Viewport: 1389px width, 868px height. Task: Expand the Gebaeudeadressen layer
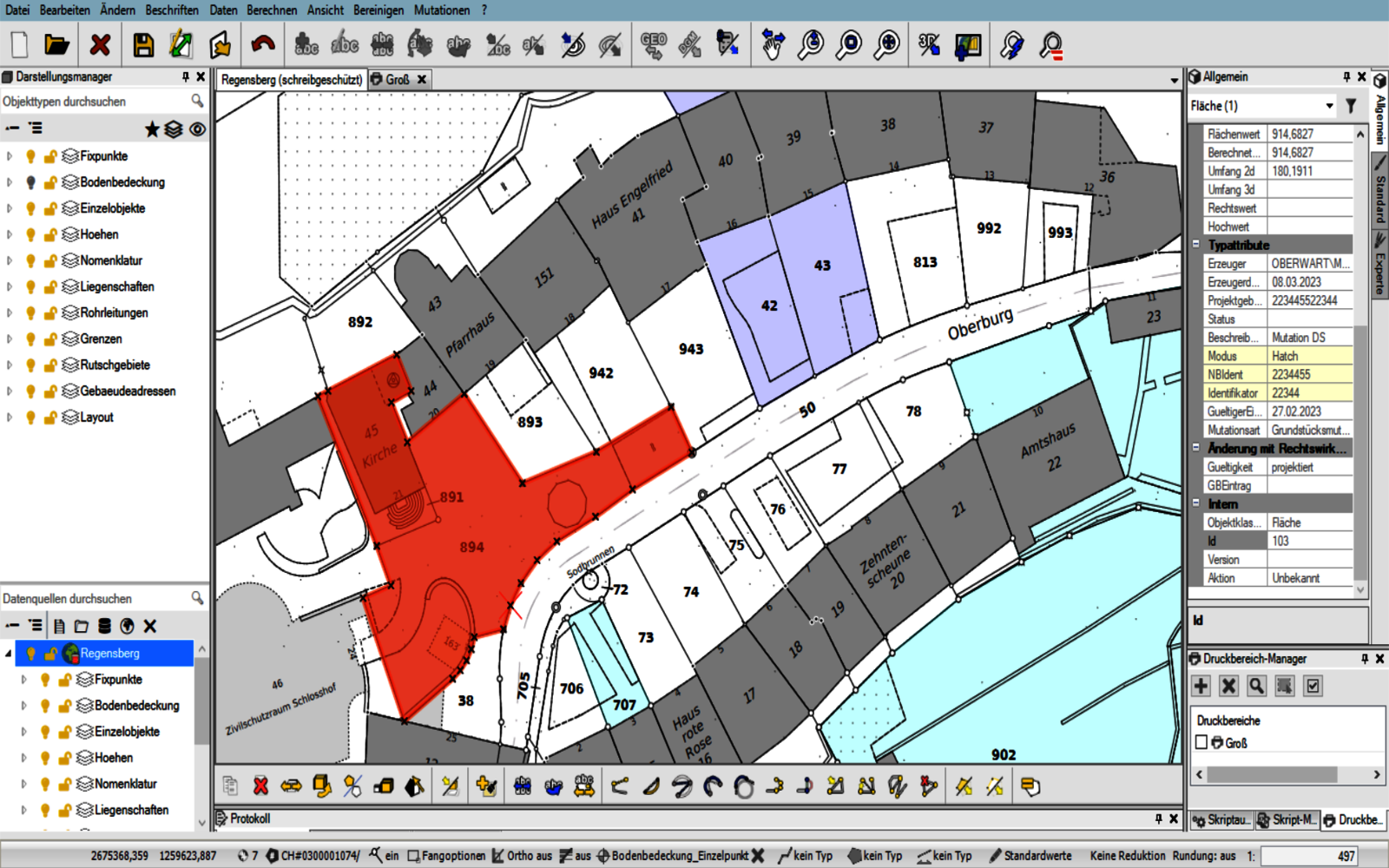click(x=10, y=391)
